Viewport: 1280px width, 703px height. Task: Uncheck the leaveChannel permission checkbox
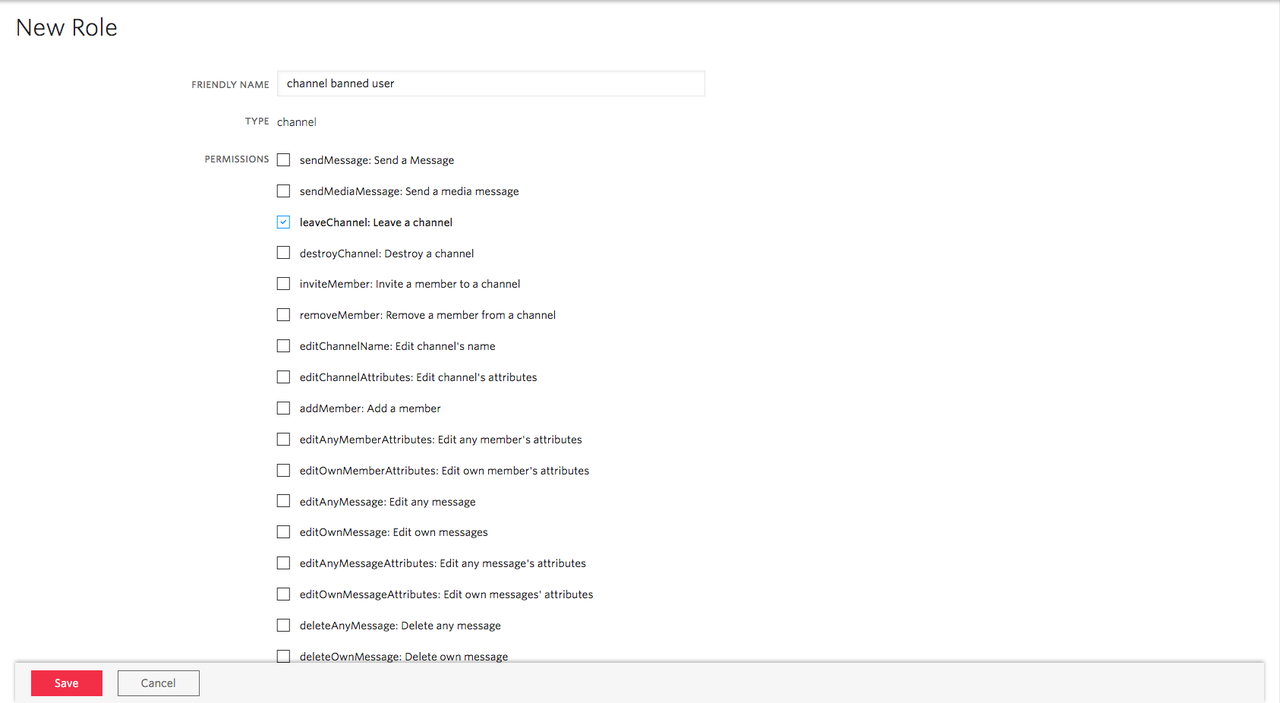(284, 222)
